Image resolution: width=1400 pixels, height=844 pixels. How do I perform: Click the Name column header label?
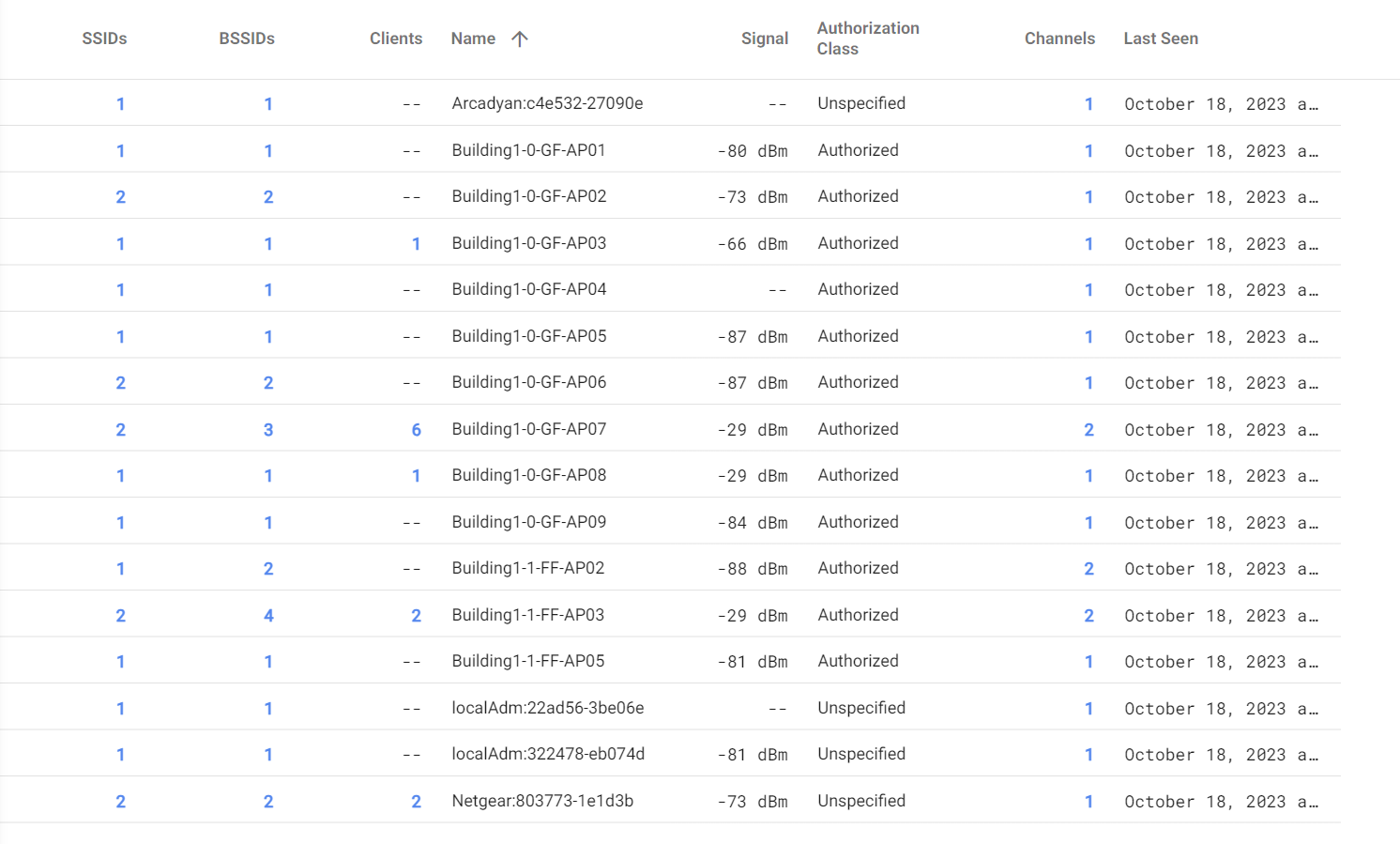(473, 38)
